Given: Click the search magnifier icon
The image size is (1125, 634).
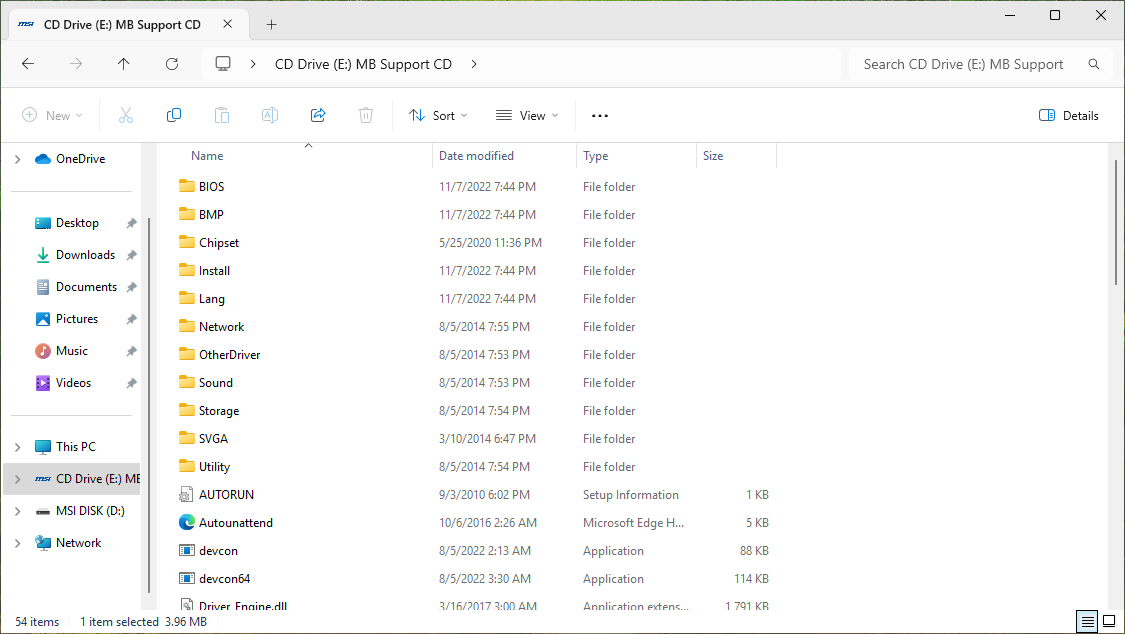Looking at the screenshot, I should click(1093, 64).
